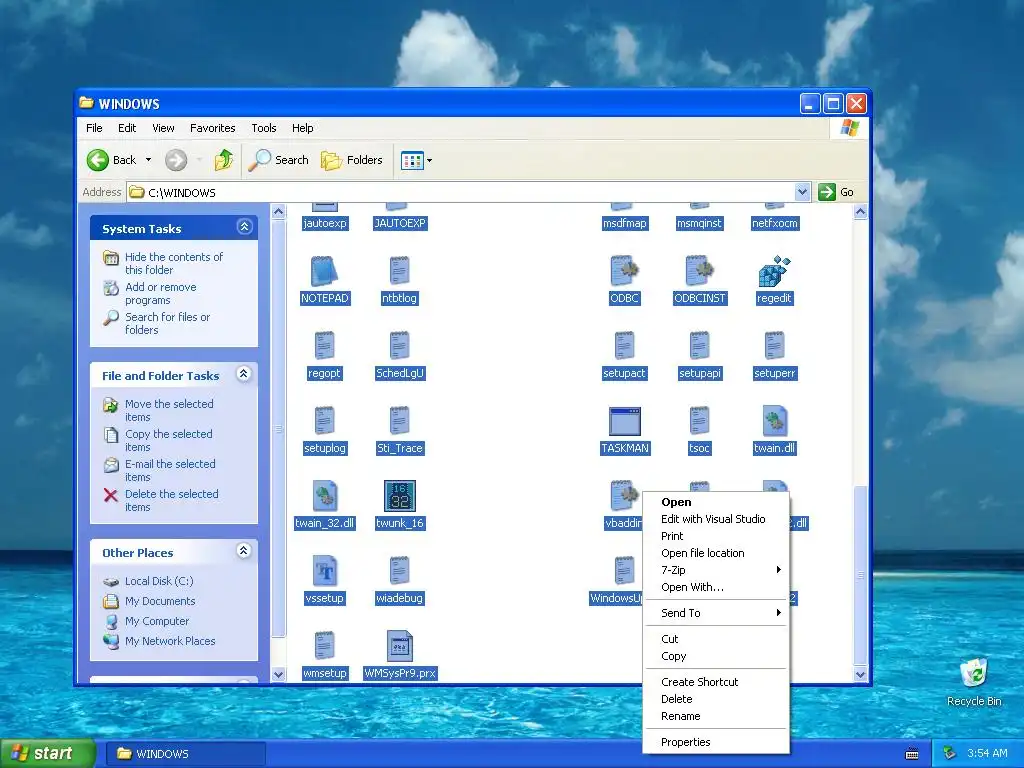Image resolution: width=1024 pixels, height=768 pixels.
Task: Click in the Address bar field
Action: (461, 192)
